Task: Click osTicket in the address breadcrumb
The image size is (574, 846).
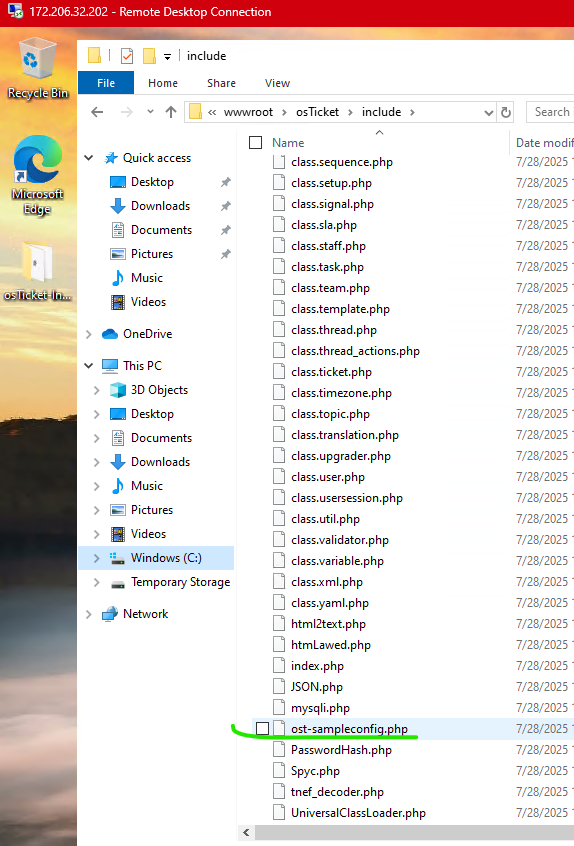Action: click(x=317, y=112)
